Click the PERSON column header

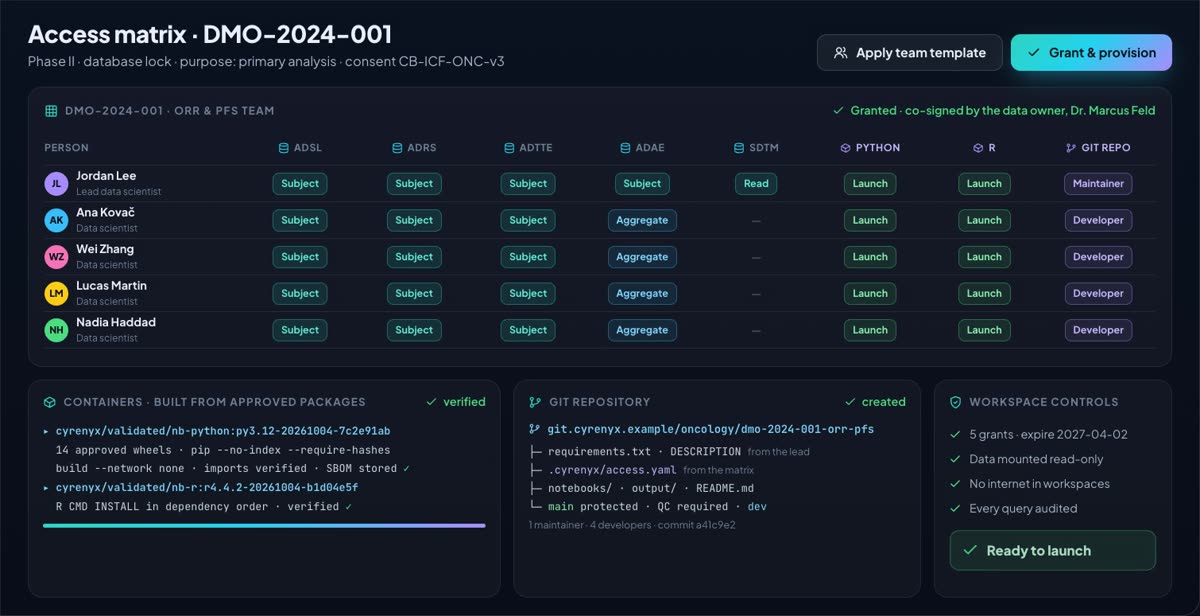(x=66, y=148)
